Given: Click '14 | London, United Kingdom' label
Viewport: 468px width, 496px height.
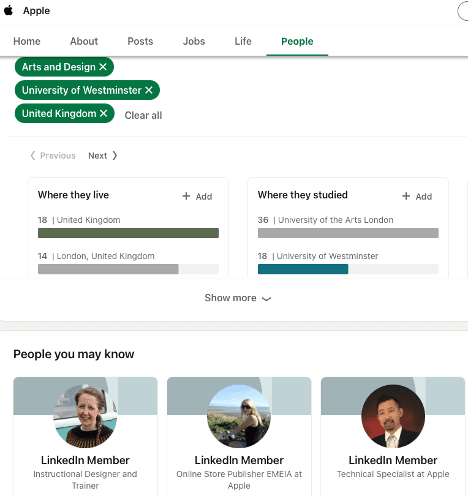Looking at the screenshot, I should (96, 256).
